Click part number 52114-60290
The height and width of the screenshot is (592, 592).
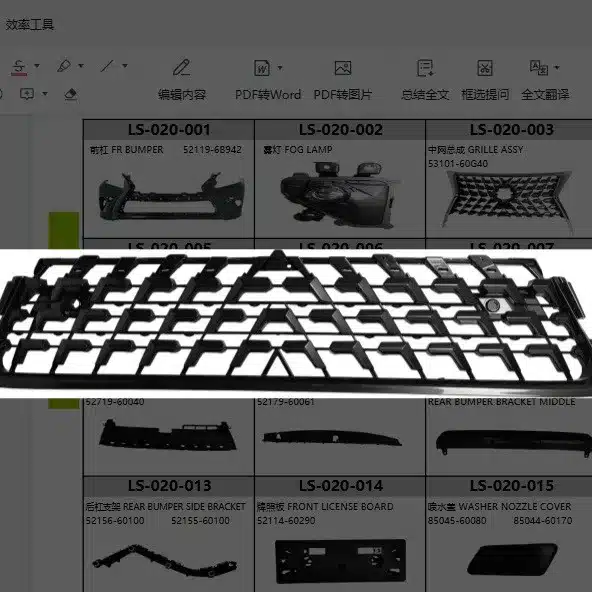click(x=286, y=521)
